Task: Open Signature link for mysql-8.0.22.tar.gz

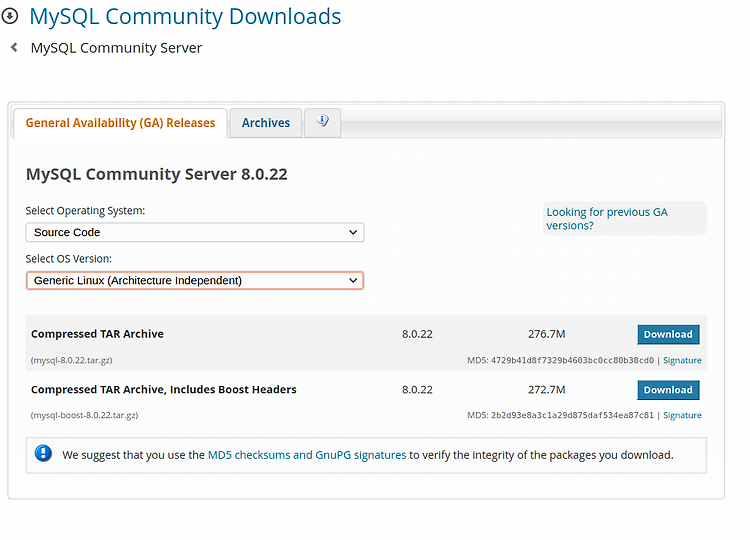Action: coord(682,360)
